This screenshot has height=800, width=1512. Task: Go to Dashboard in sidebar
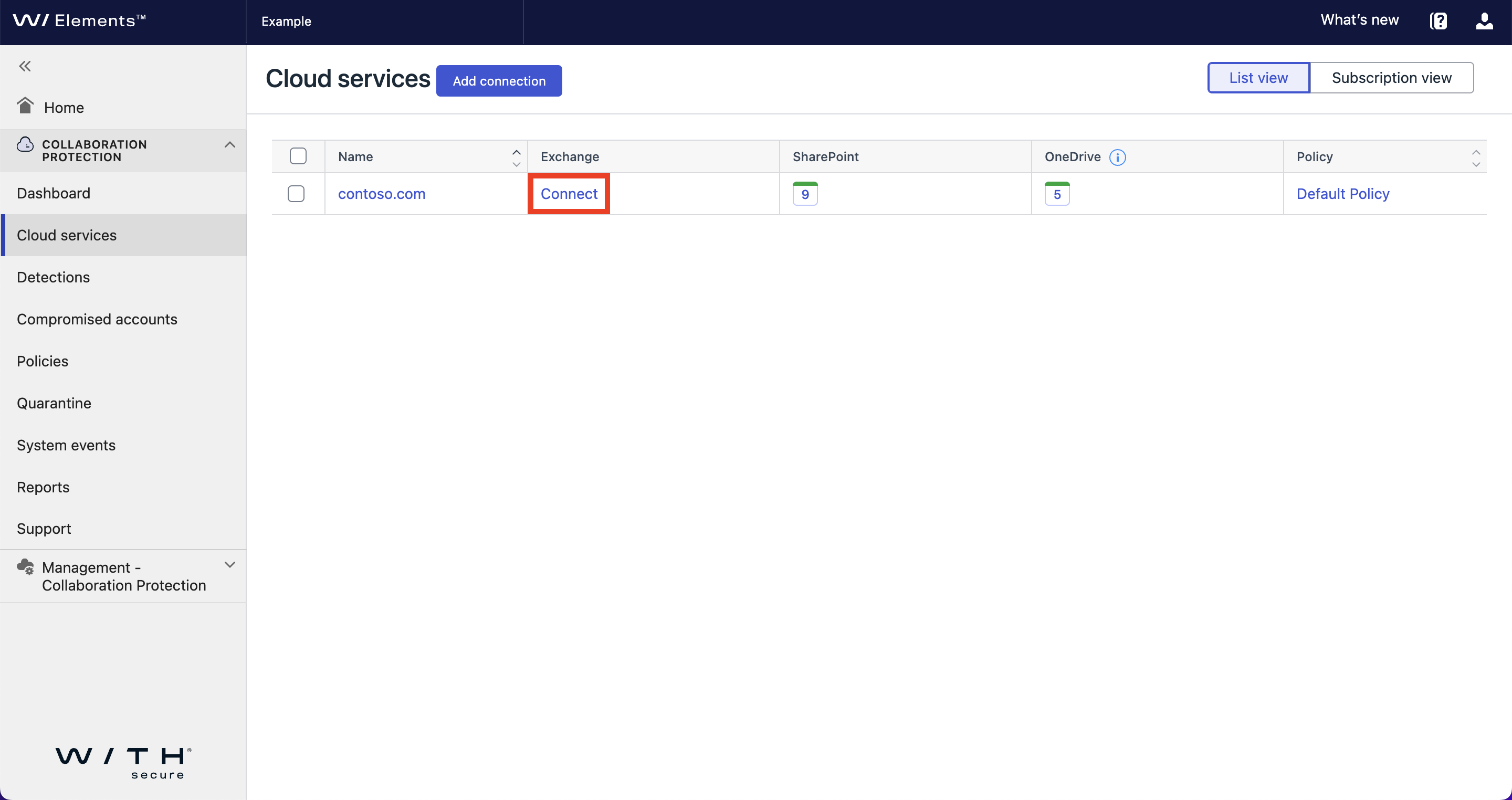pos(123,193)
